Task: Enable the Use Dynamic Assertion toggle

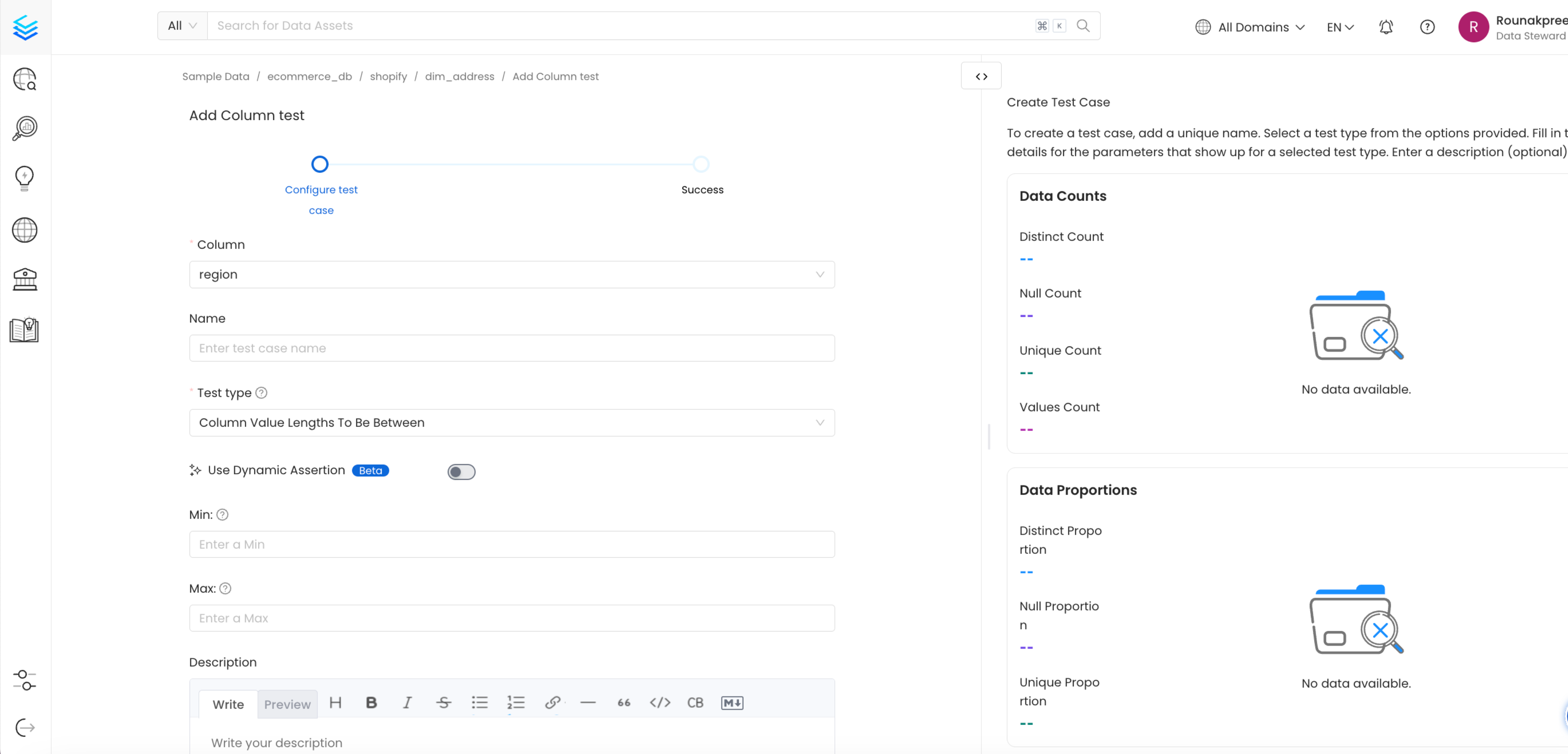Action: pos(461,471)
